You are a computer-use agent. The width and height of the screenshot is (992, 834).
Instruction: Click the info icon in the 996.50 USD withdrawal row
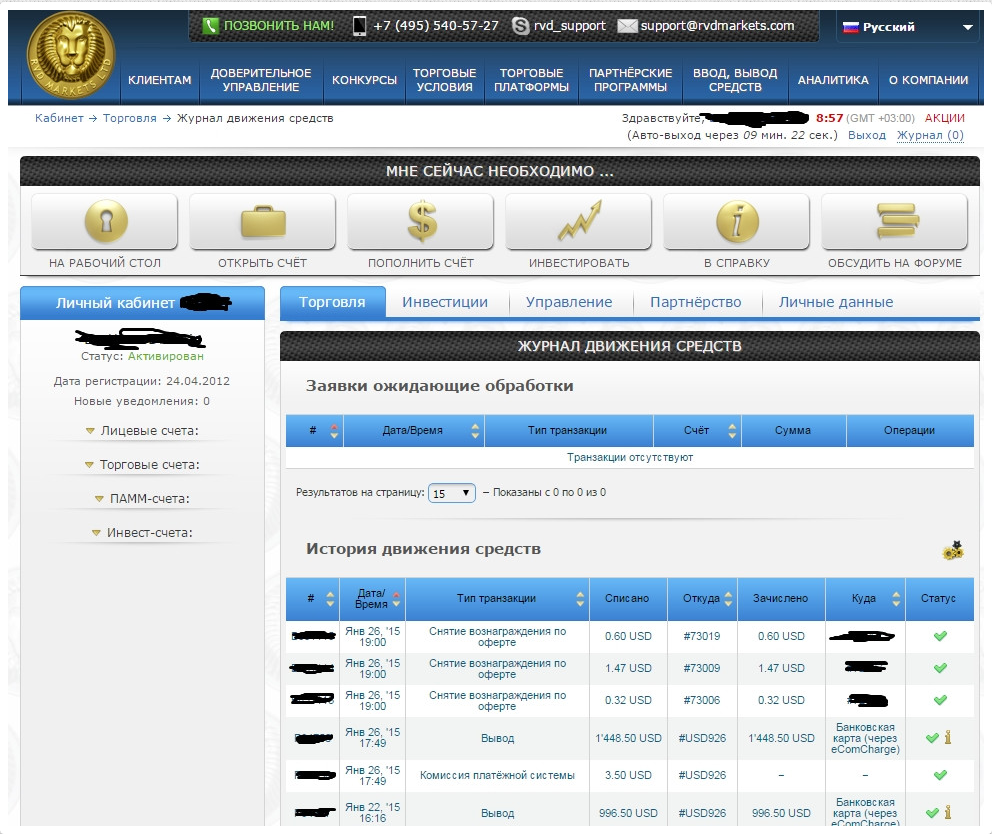(x=948, y=812)
